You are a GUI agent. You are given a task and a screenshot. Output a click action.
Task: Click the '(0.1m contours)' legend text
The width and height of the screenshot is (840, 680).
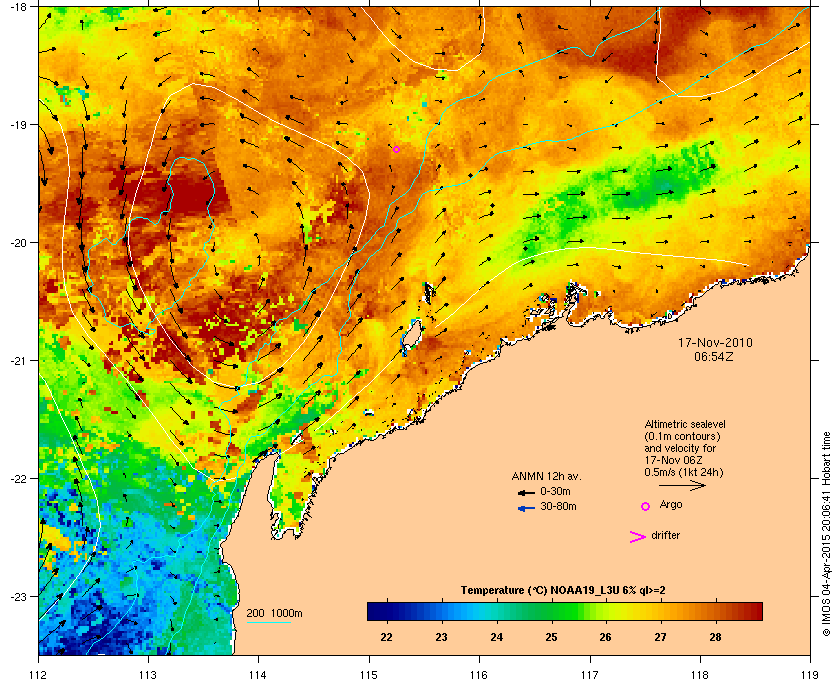682,436
